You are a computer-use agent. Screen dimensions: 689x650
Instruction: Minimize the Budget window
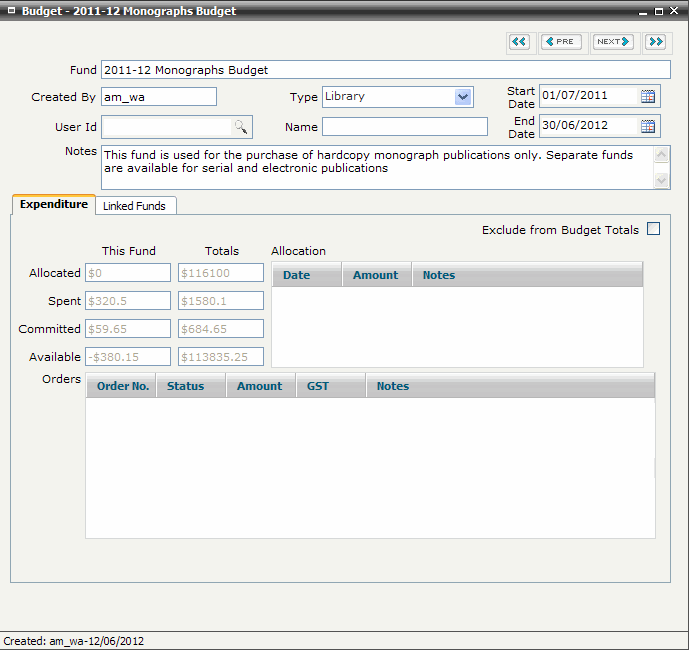pyautogui.click(x=643, y=12)
